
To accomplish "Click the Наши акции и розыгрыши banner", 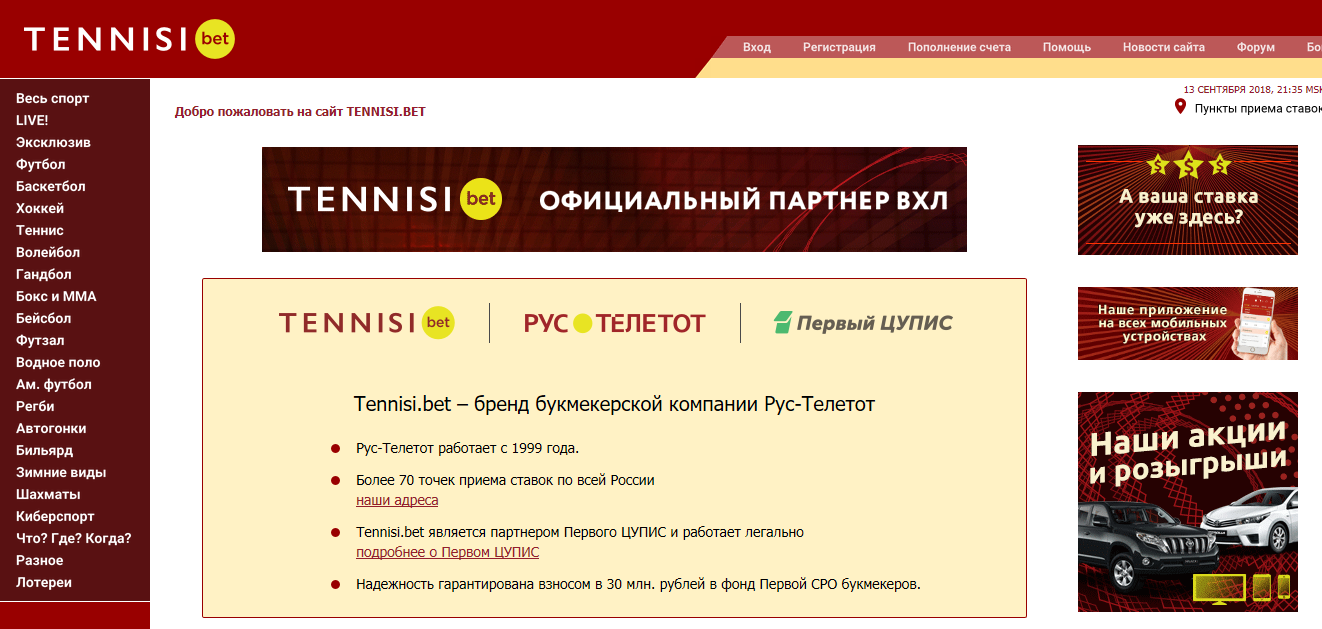I will [x=1188, y=502].
